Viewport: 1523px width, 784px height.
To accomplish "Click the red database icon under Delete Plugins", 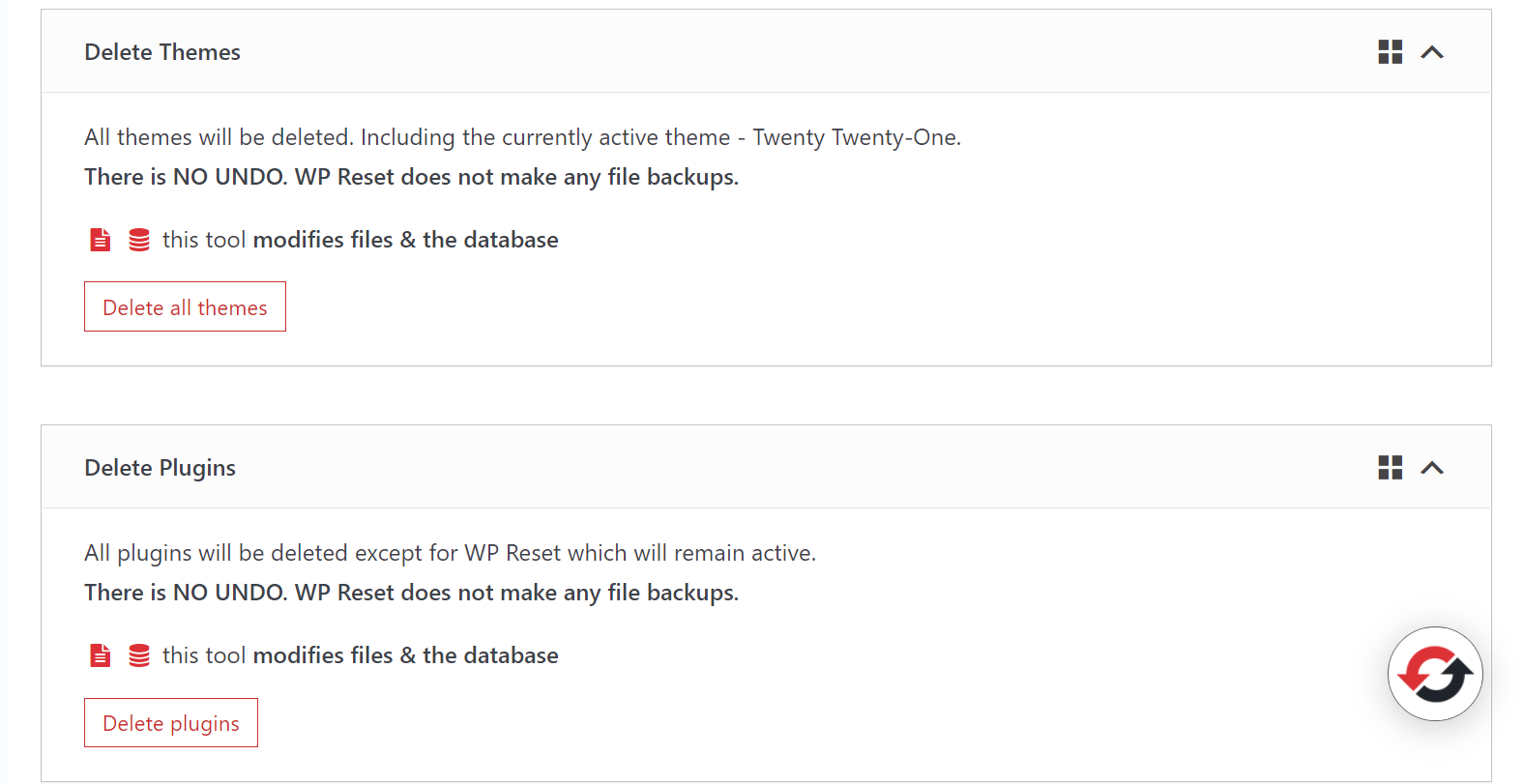I will [x=139, y=655].
